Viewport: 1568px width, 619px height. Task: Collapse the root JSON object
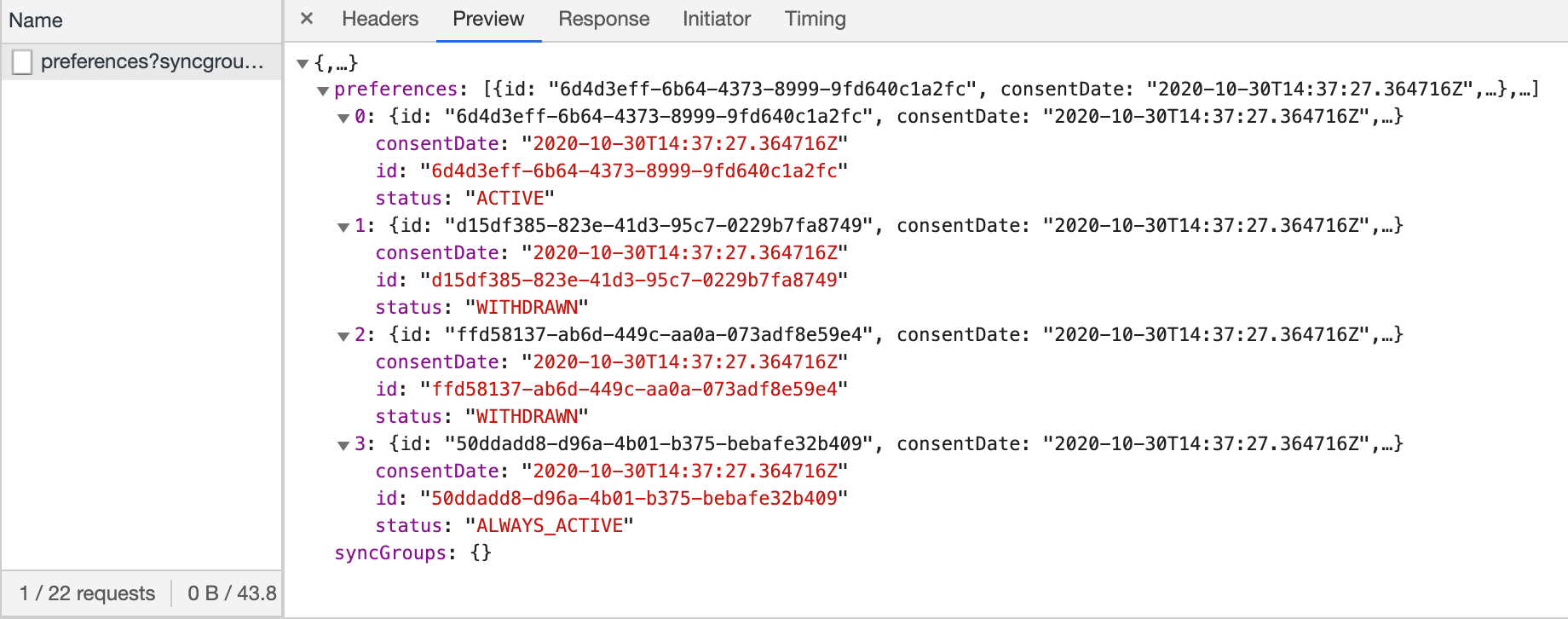302,64
